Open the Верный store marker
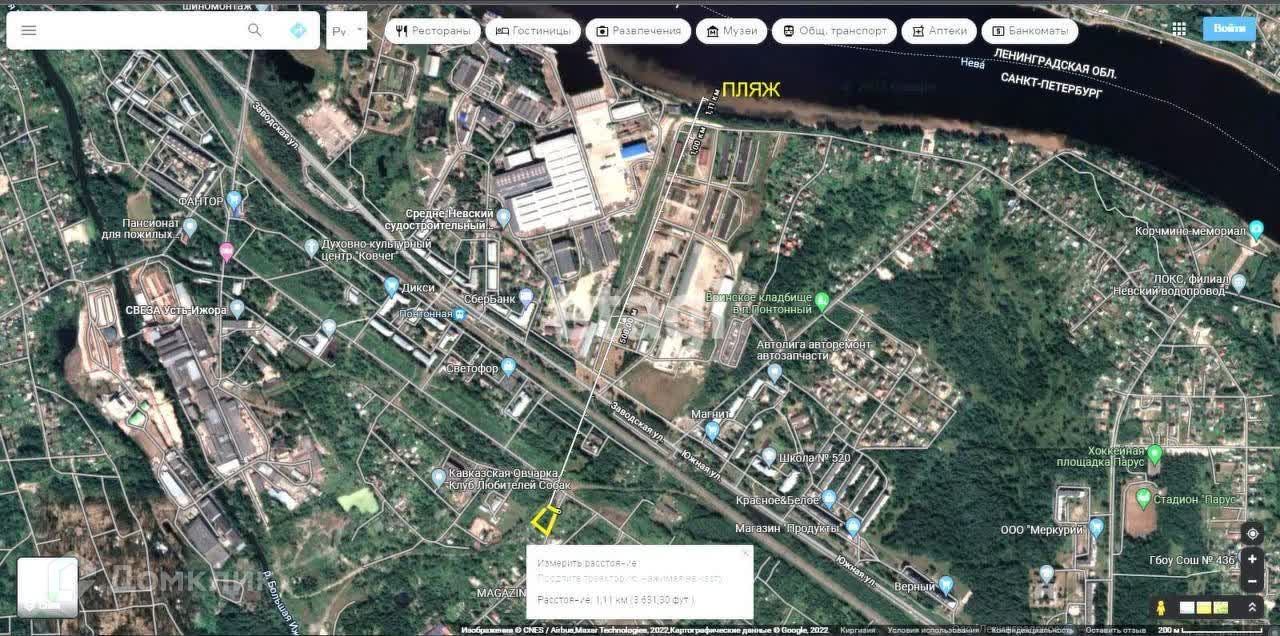Image resolution: width=1280 pixels, height=636 pixels. pyautogui.click(x=945, y=585)
